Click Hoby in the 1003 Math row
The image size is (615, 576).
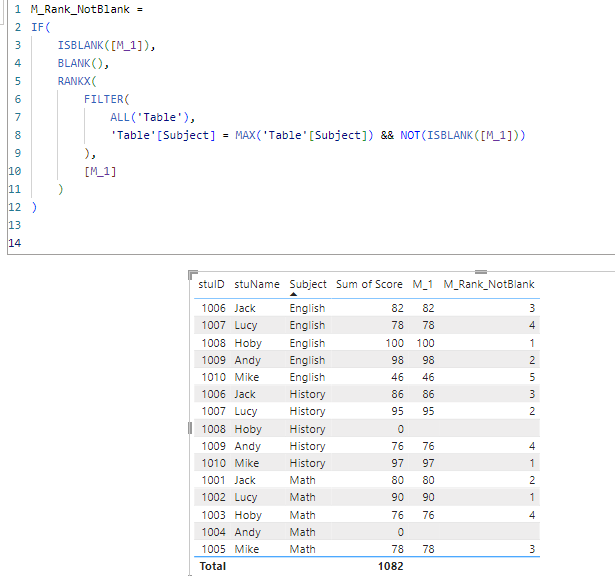click(248, 515)
